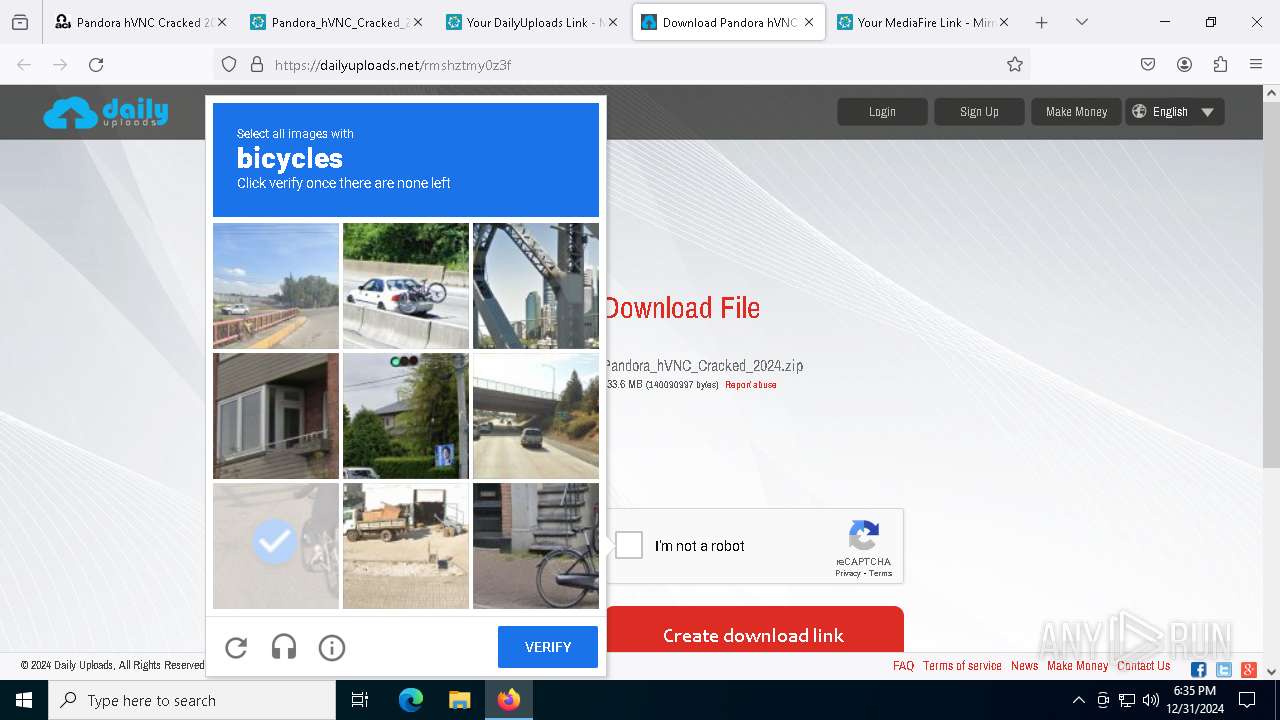Switch to Your MediaFire Link tab
Screen dimensions: 1280x720
(x=922, y=22)
